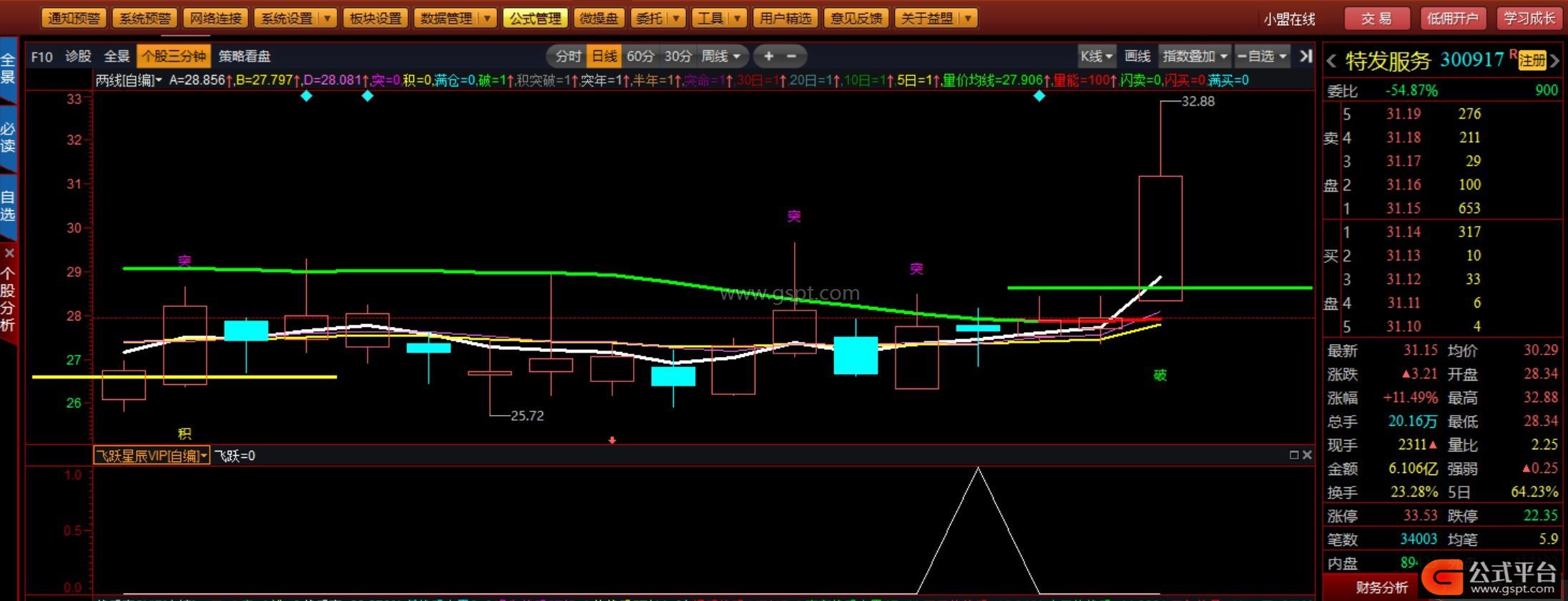Zoom in the chart with plus button
The height and width of the screenshot is (601, 1568).
(768, 56)
